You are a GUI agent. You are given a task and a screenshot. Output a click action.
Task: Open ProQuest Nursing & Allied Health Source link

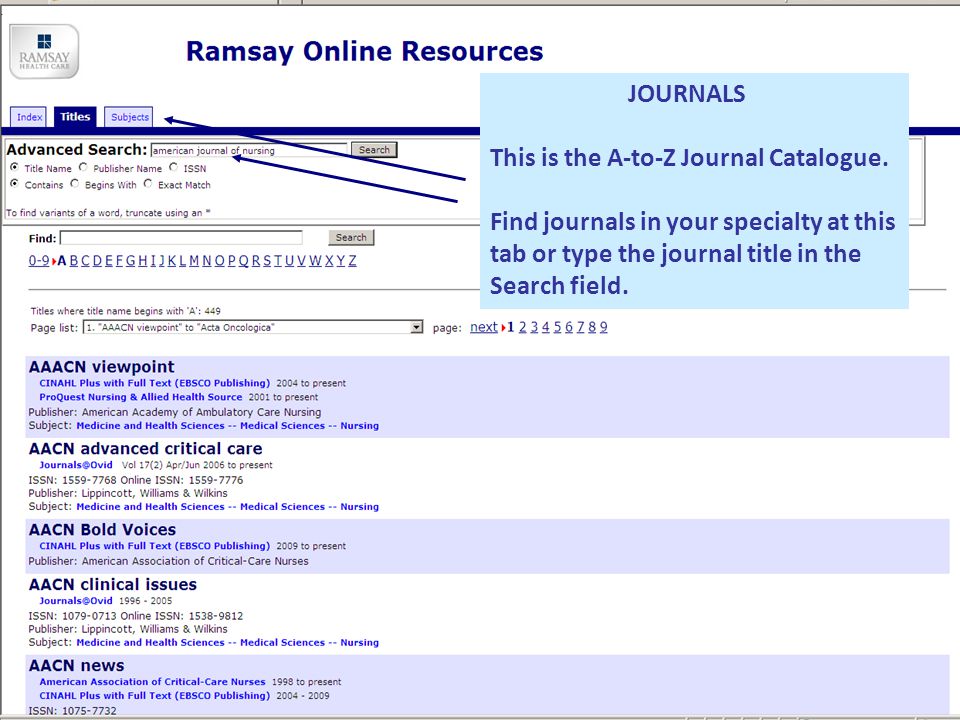141,397
